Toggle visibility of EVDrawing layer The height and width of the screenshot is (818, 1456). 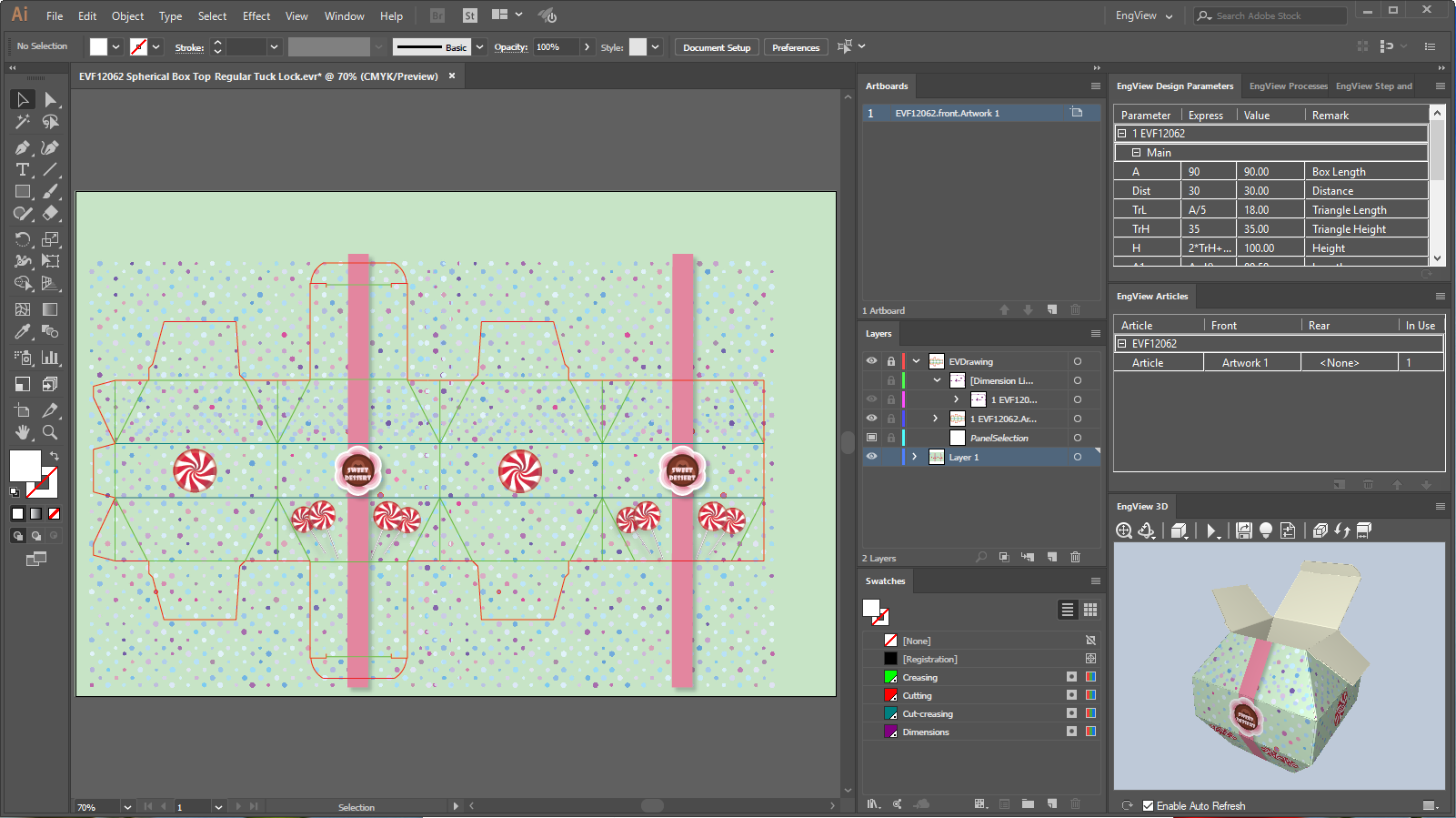tap(871, 361)
